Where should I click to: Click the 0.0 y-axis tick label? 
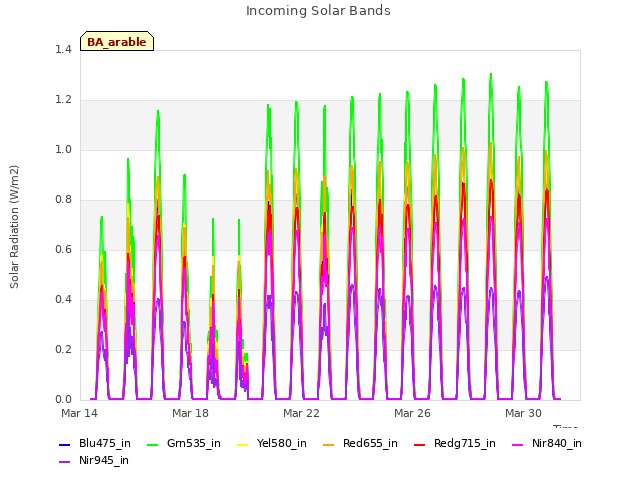click(x=63, y=400)
